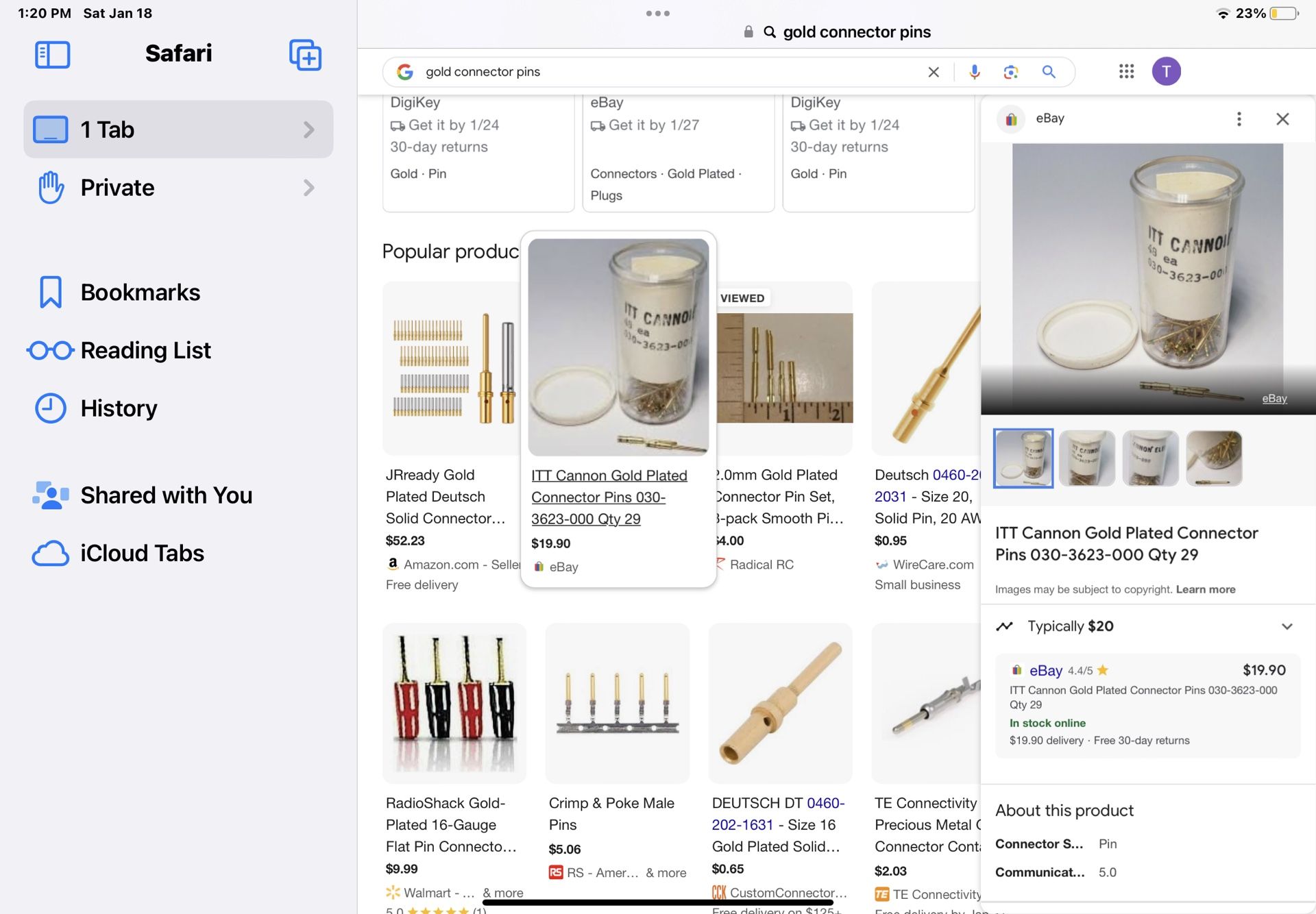Open the Google apps grid
The width and height of the screenshot is (1316, 914).
point(1126,71)
